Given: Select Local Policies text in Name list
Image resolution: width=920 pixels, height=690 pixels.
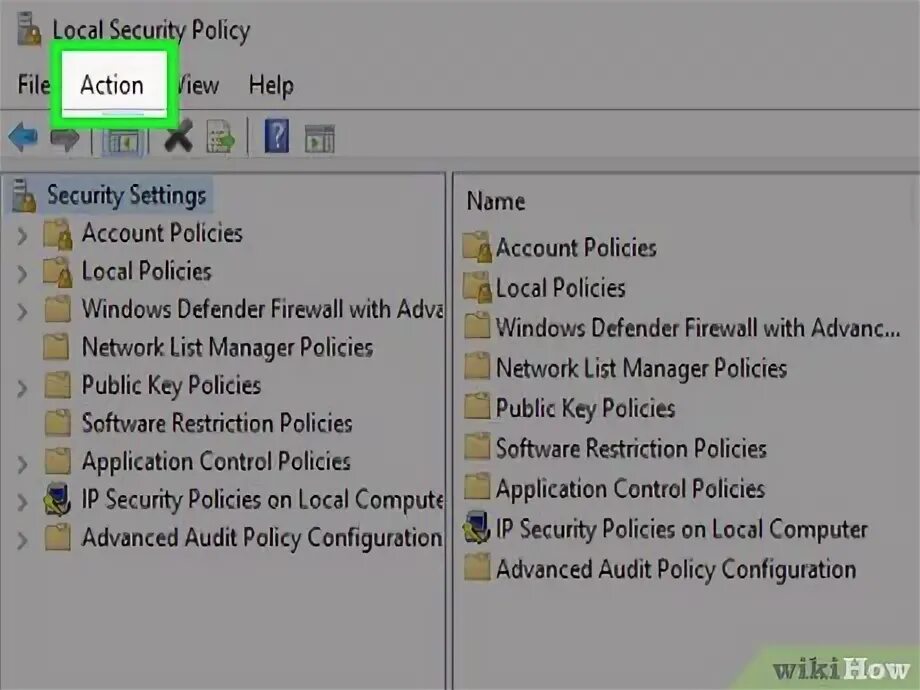Looking at the screenshot, I should [x=561, y=288].
